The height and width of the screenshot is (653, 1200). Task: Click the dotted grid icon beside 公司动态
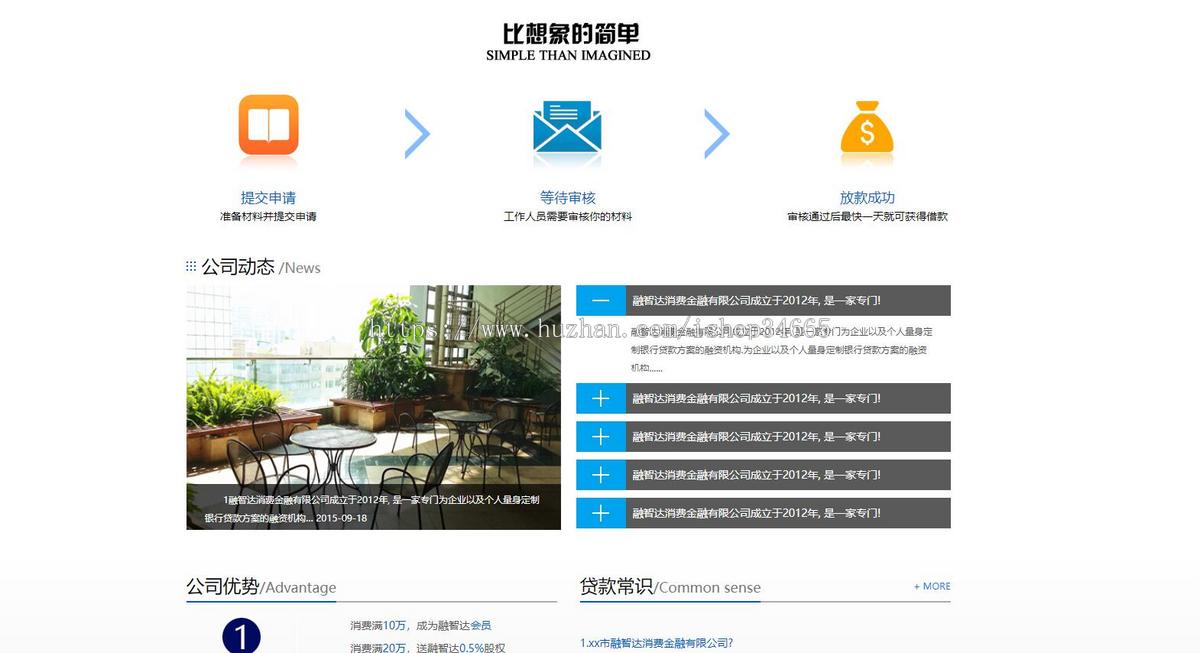point(191,266)
